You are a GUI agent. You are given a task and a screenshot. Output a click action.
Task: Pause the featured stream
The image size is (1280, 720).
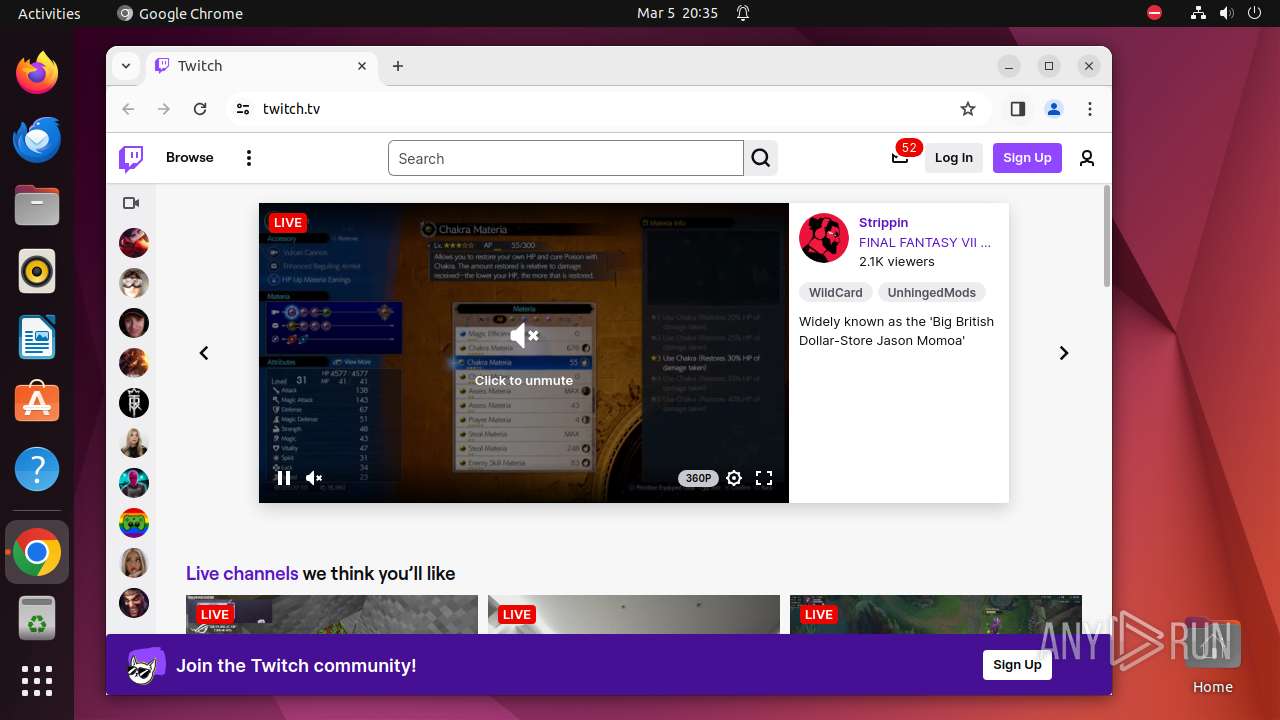[284, 478]
